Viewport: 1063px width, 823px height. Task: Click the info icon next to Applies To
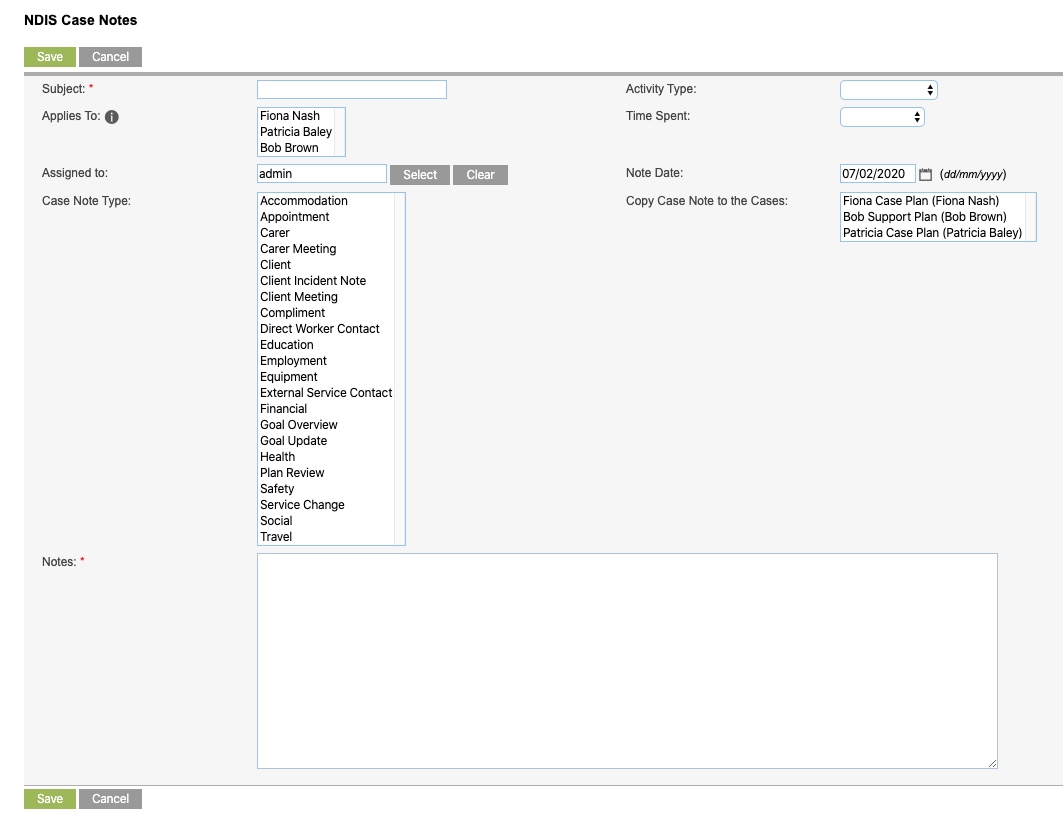[x=110, y=117]
